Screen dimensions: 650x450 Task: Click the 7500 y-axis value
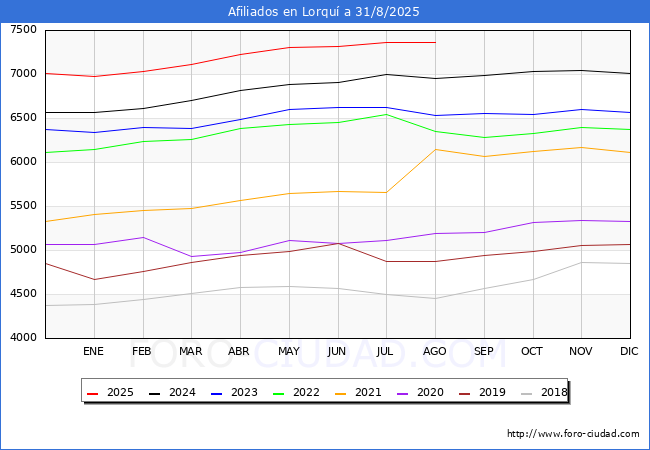tap(24, 30)
